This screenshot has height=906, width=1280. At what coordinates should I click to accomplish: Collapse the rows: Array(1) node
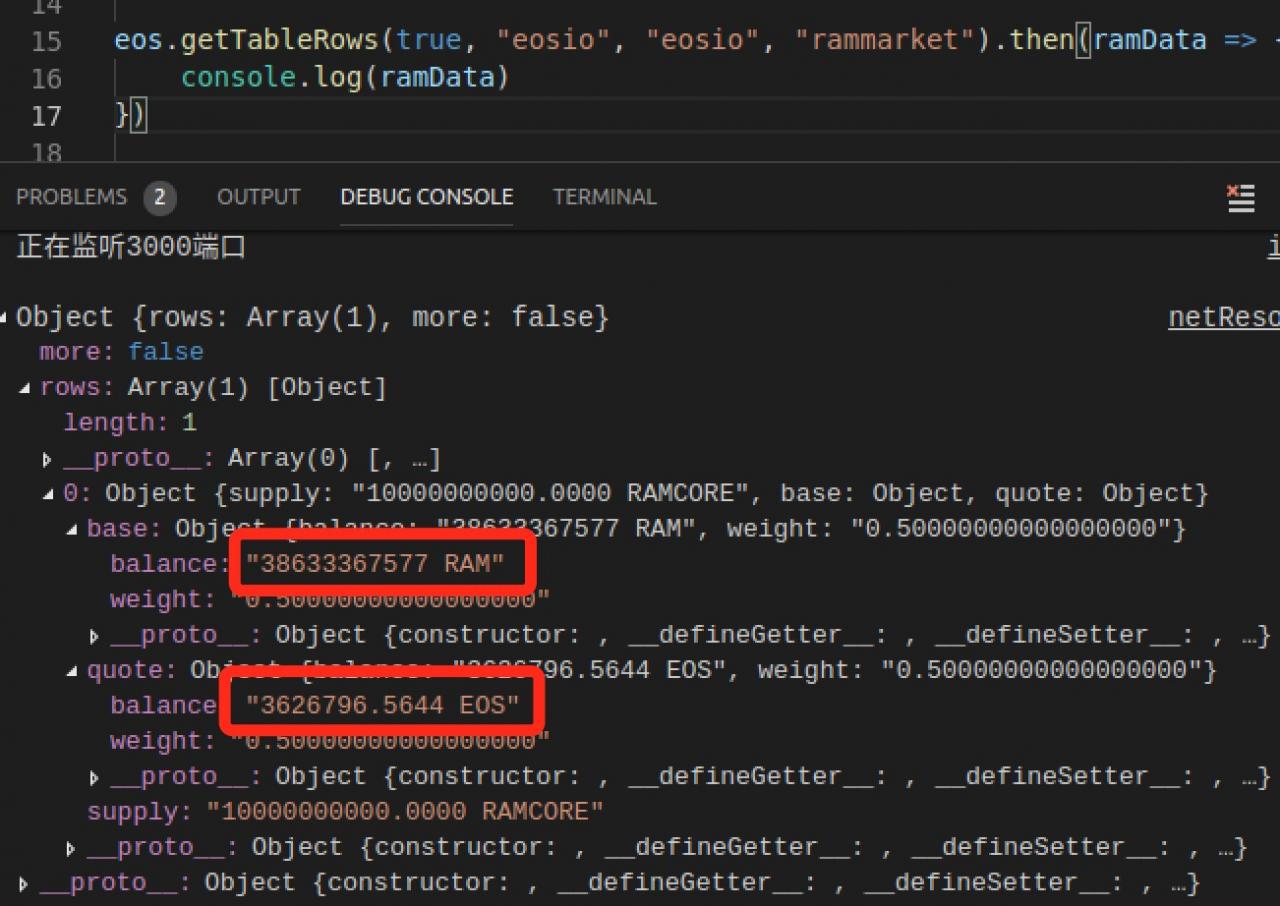tap(24, 388)
